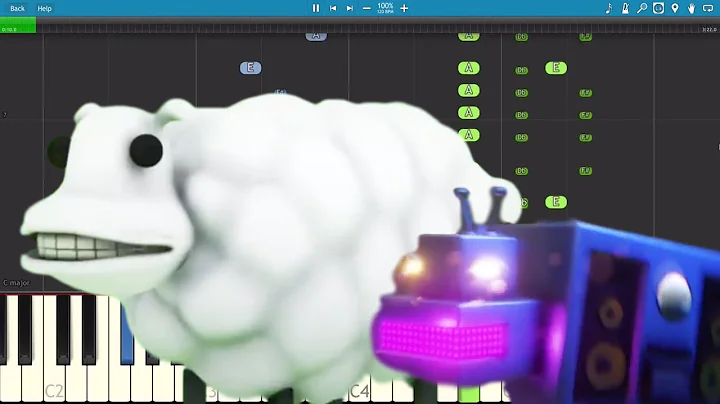Increase playback speed with the plus button
The image size is (720, 404).
point(404,8)
